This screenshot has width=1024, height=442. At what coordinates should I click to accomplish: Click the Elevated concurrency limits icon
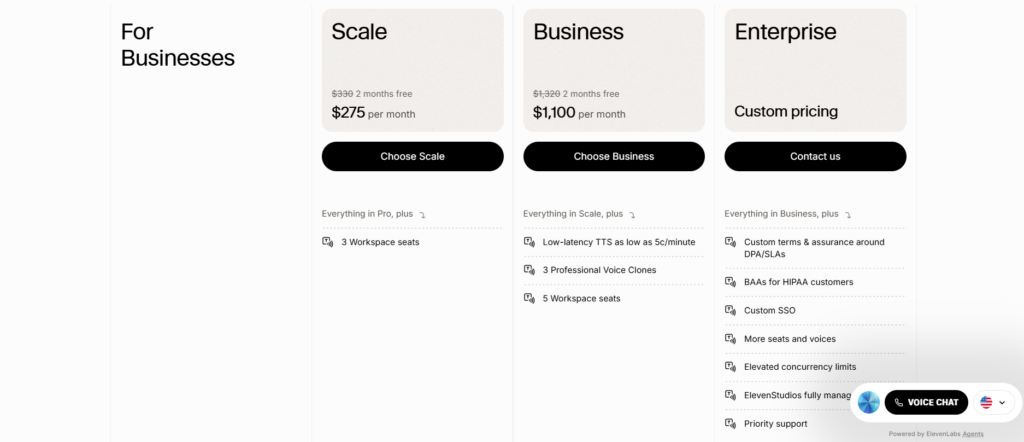click(730, 367)
